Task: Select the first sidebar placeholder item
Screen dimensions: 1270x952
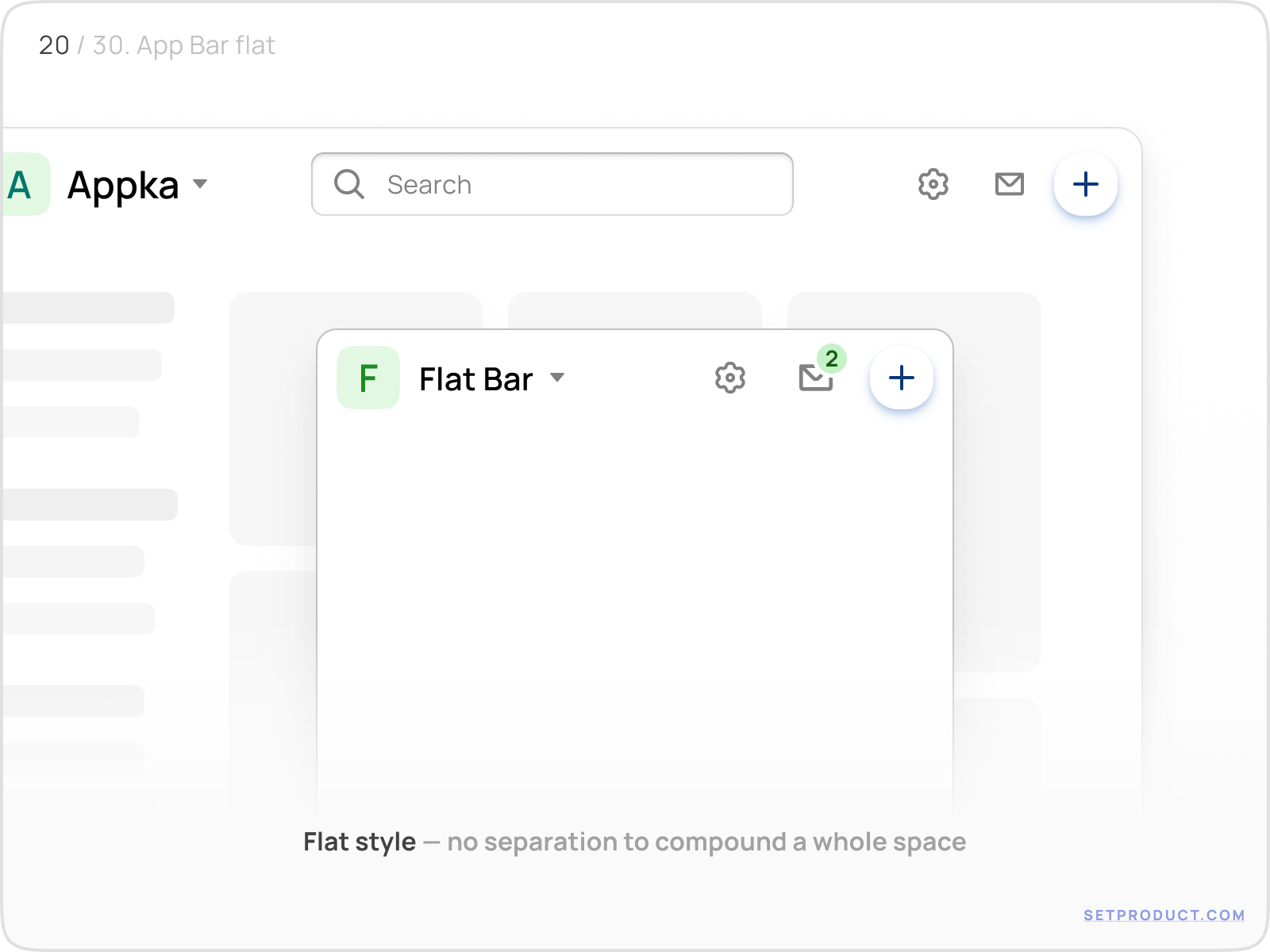Action: (87, 308)
